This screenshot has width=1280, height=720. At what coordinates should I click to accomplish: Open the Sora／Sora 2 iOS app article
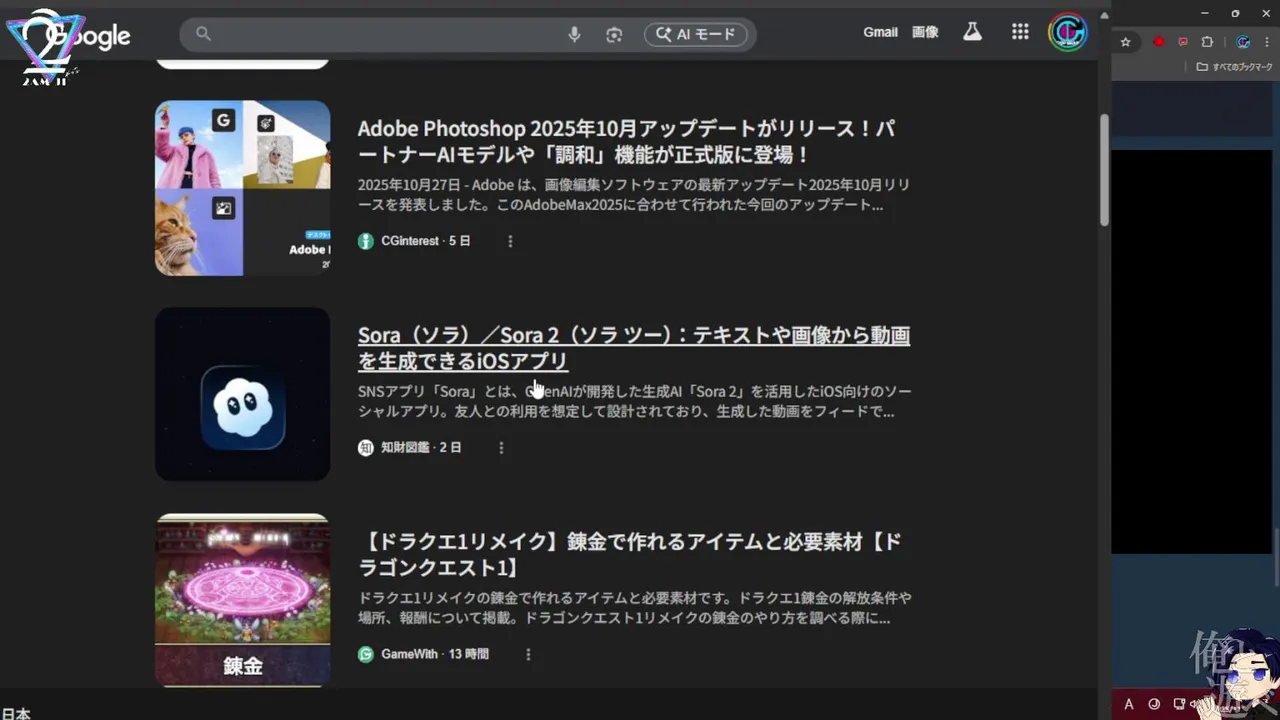pyautogui.click(x=634, y=348)
